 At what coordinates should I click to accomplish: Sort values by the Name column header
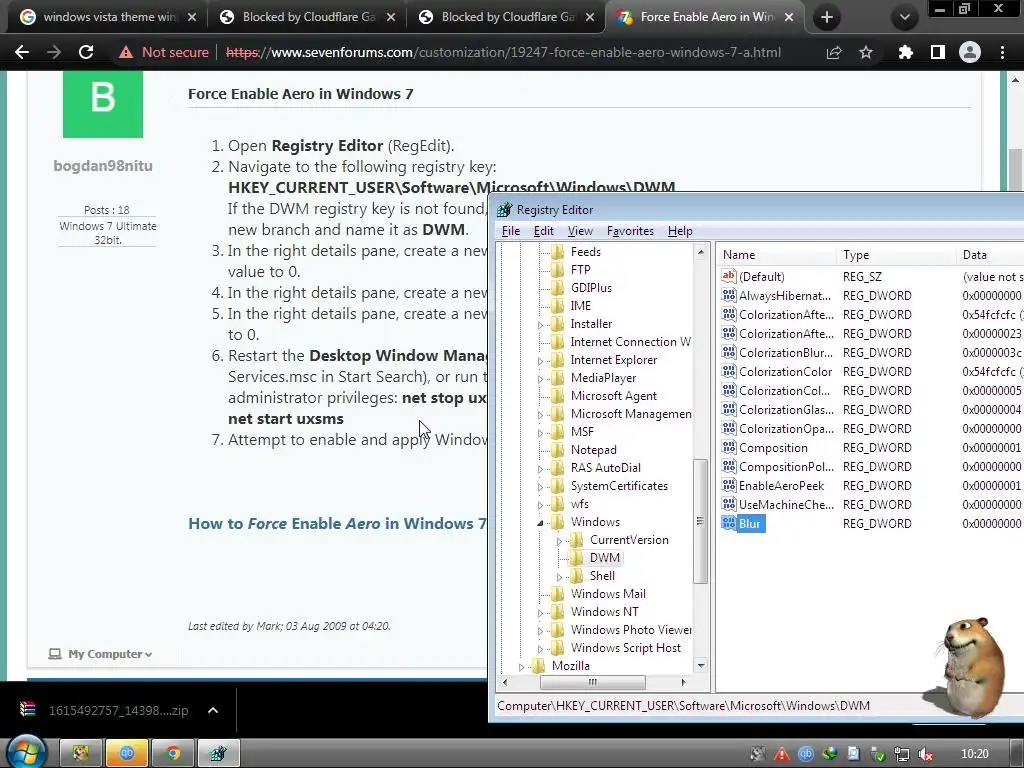coord(775,255)
